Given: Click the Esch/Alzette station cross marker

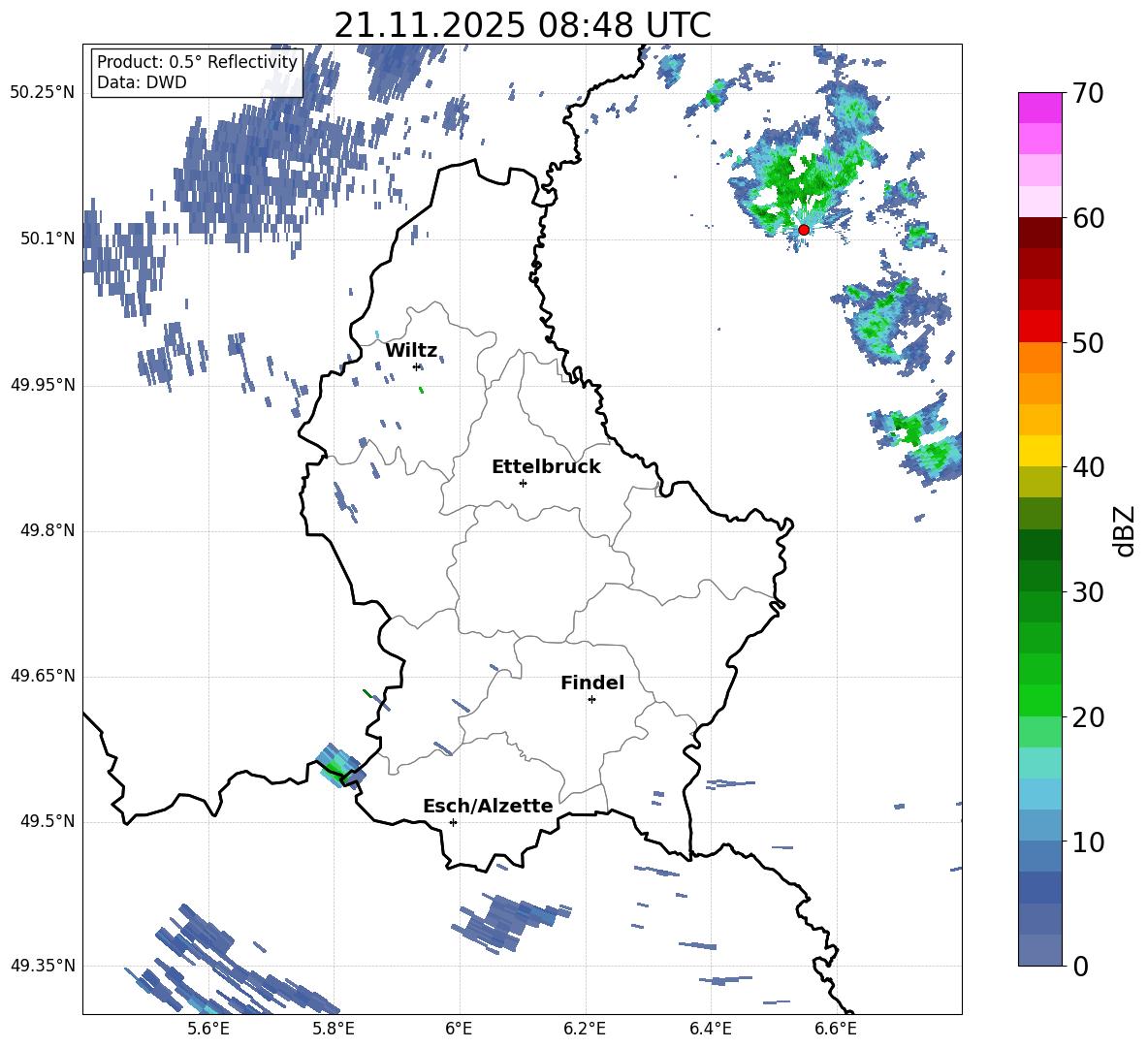Looking at the screenshot, I should click(453, 822).
